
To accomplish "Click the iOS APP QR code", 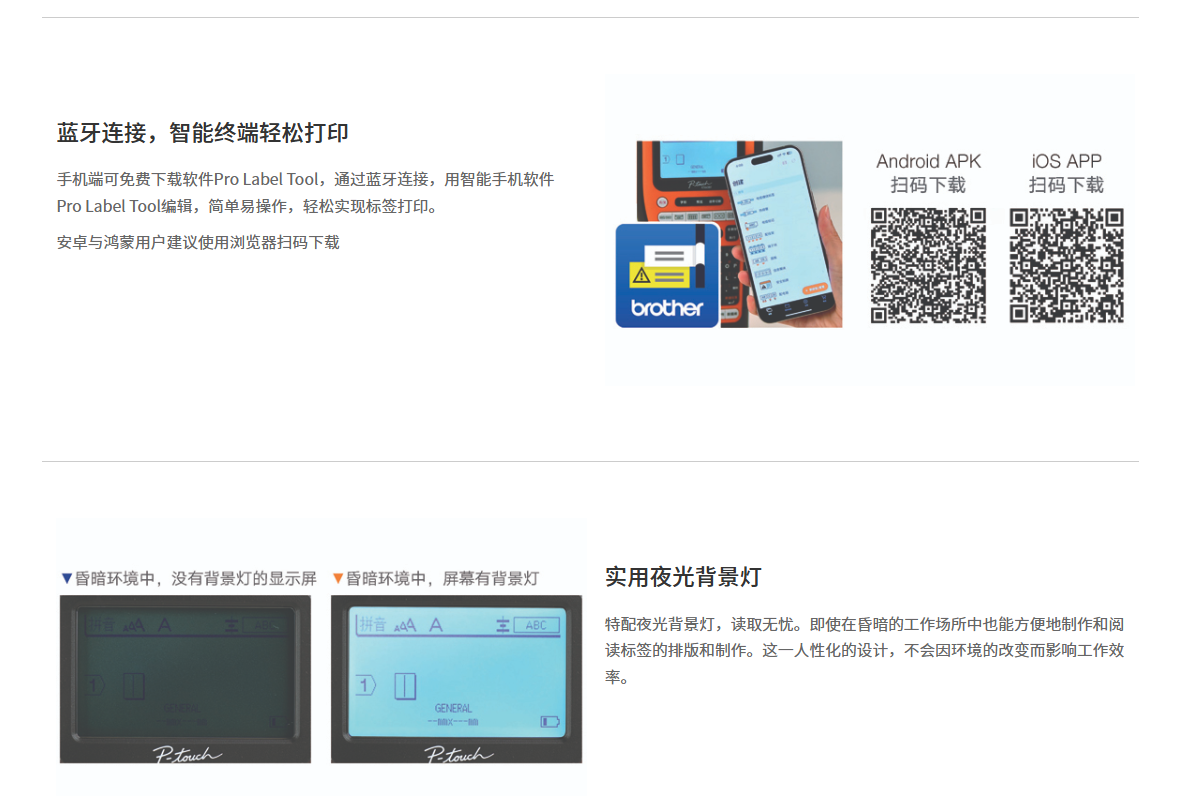I will [x=1066, y=266].
